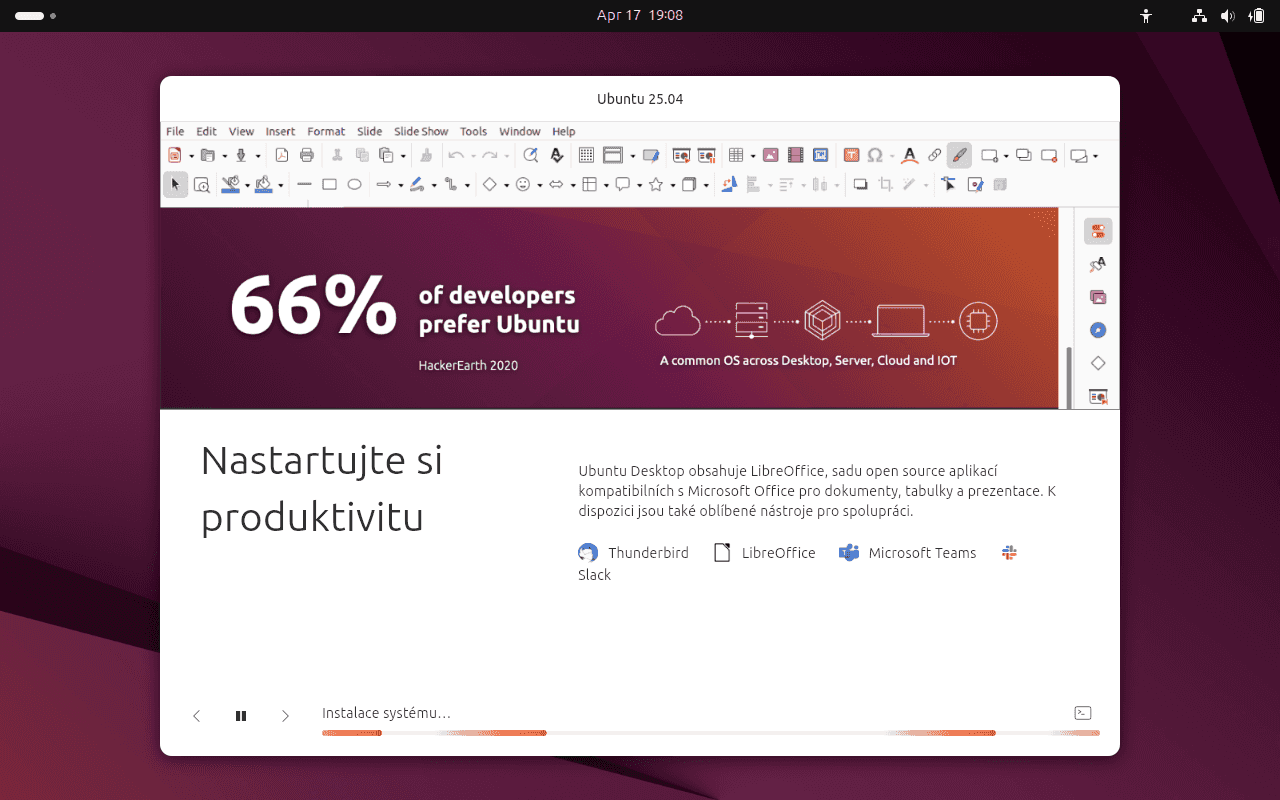Open the sidebar Gallery deck icon
The image size is (1280, 800).
point(1098,297)
